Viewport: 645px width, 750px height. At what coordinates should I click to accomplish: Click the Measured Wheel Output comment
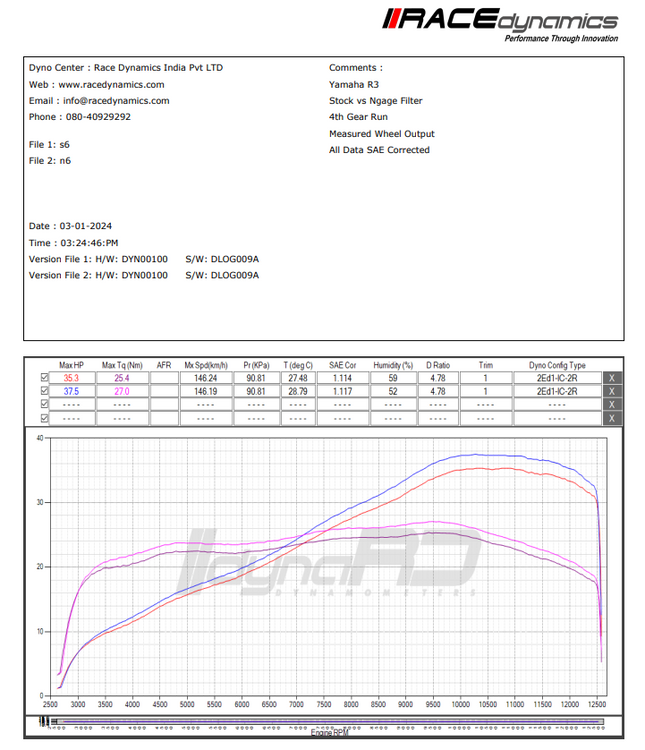coord(382,134)
